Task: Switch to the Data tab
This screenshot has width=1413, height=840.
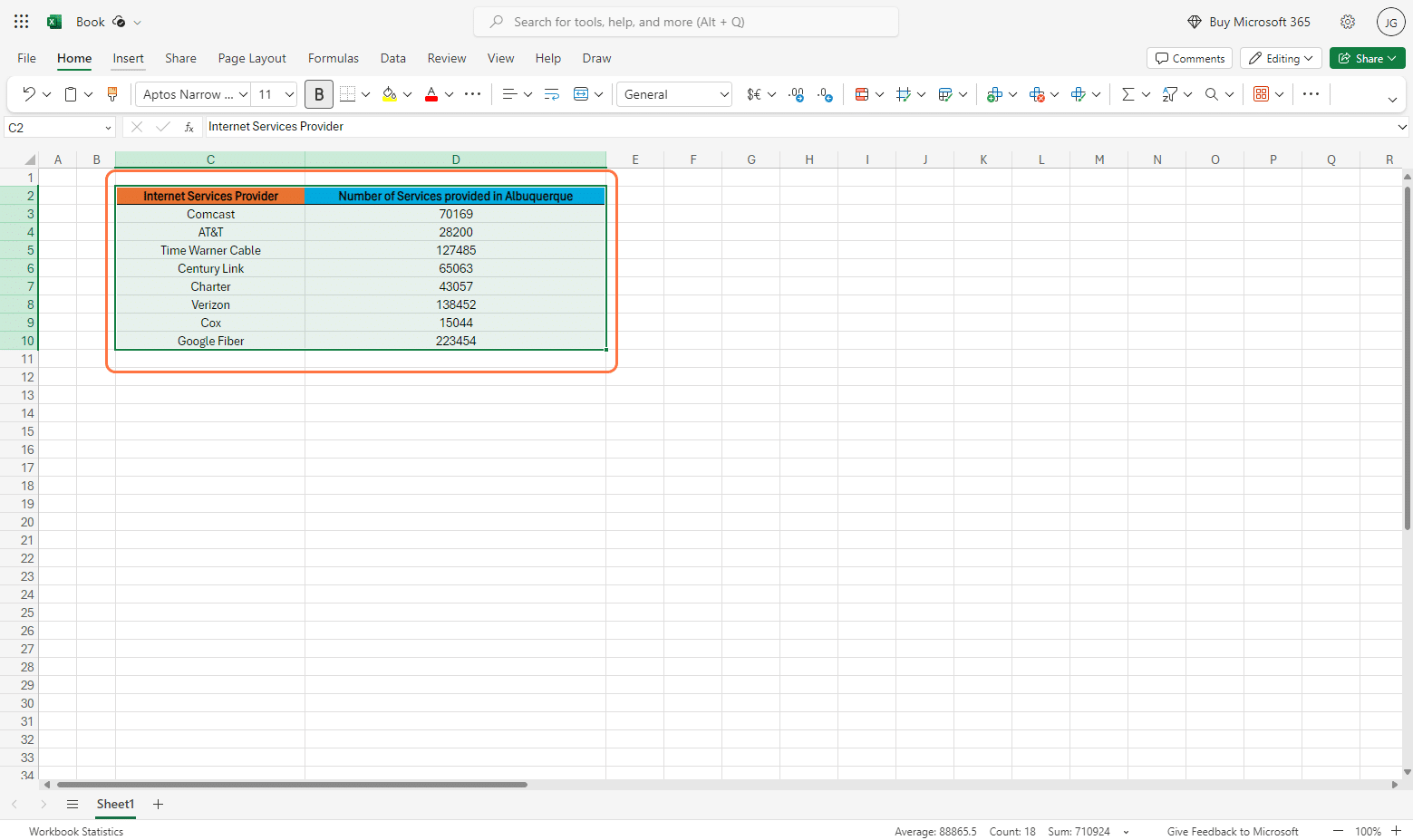Action: (393, 58)
